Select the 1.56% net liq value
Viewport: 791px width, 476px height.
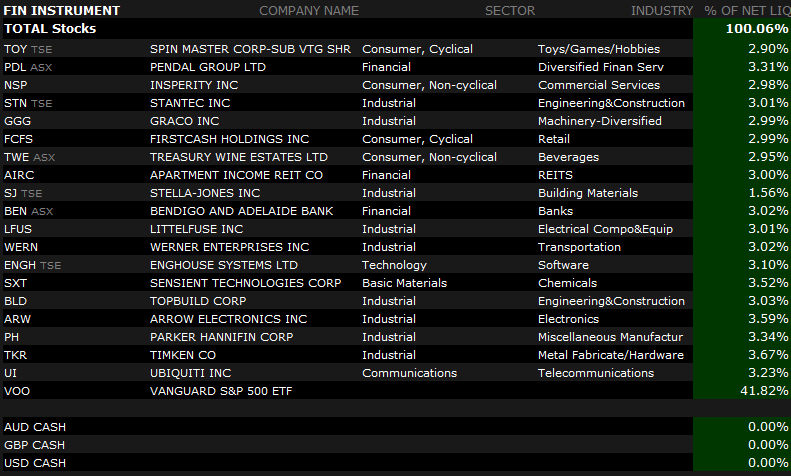(768, 193)
